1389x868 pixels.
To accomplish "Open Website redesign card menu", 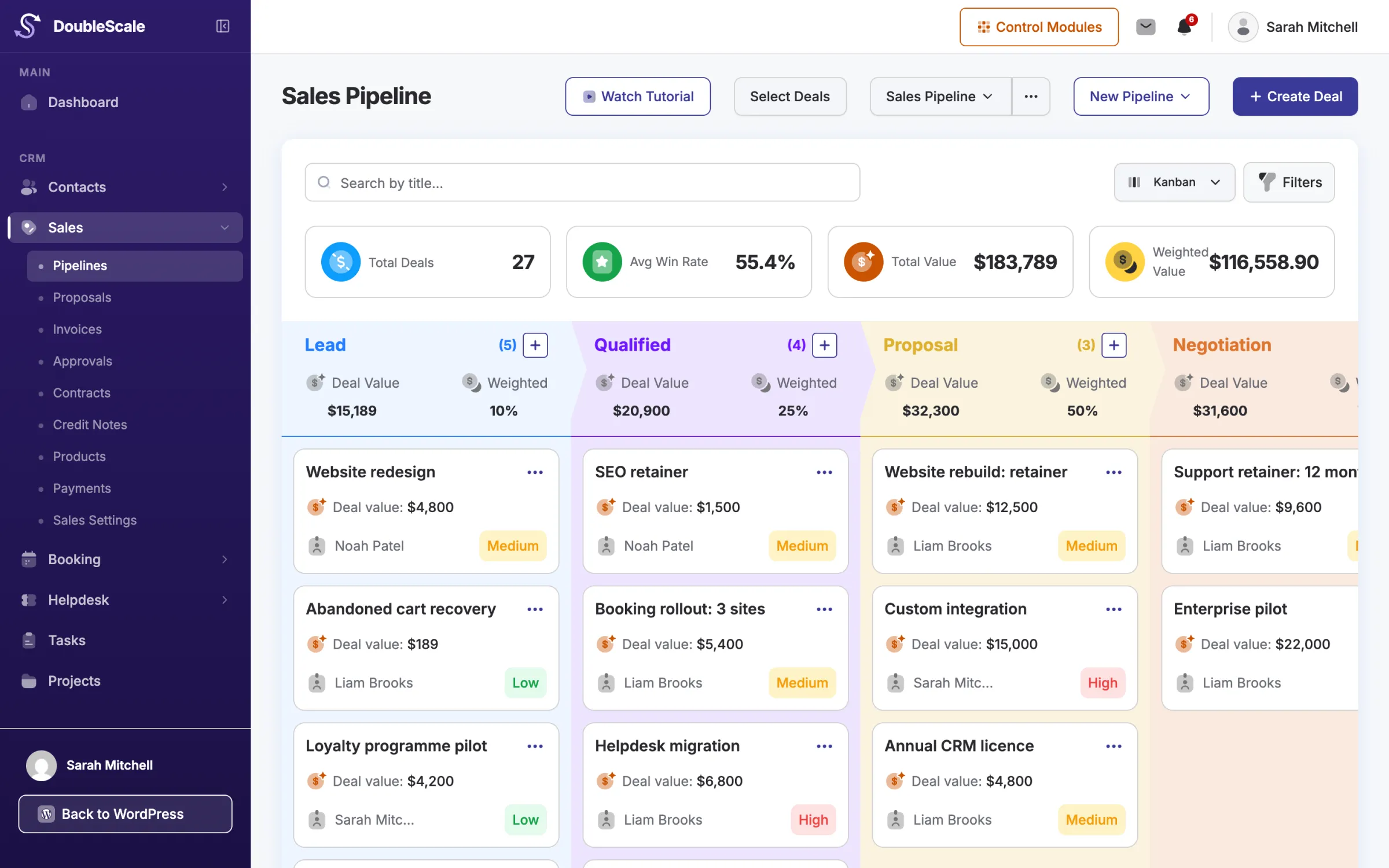I will point(535,472).
